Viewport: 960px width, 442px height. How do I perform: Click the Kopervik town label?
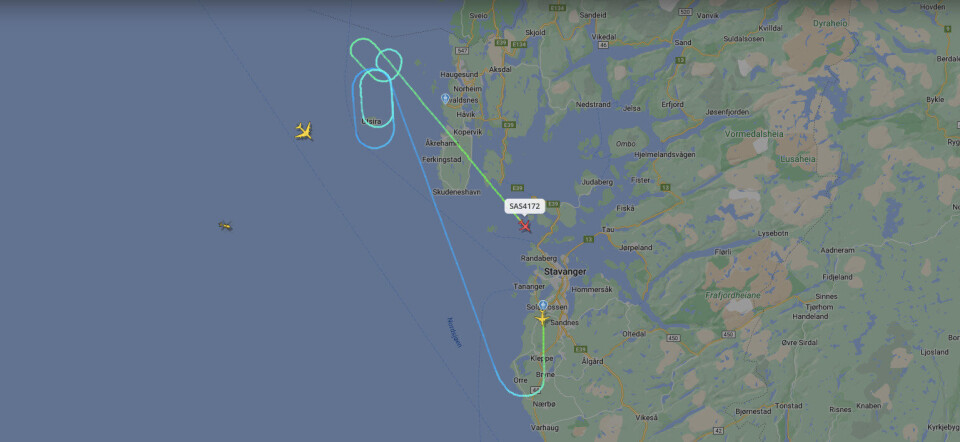(x=469, y=132)
